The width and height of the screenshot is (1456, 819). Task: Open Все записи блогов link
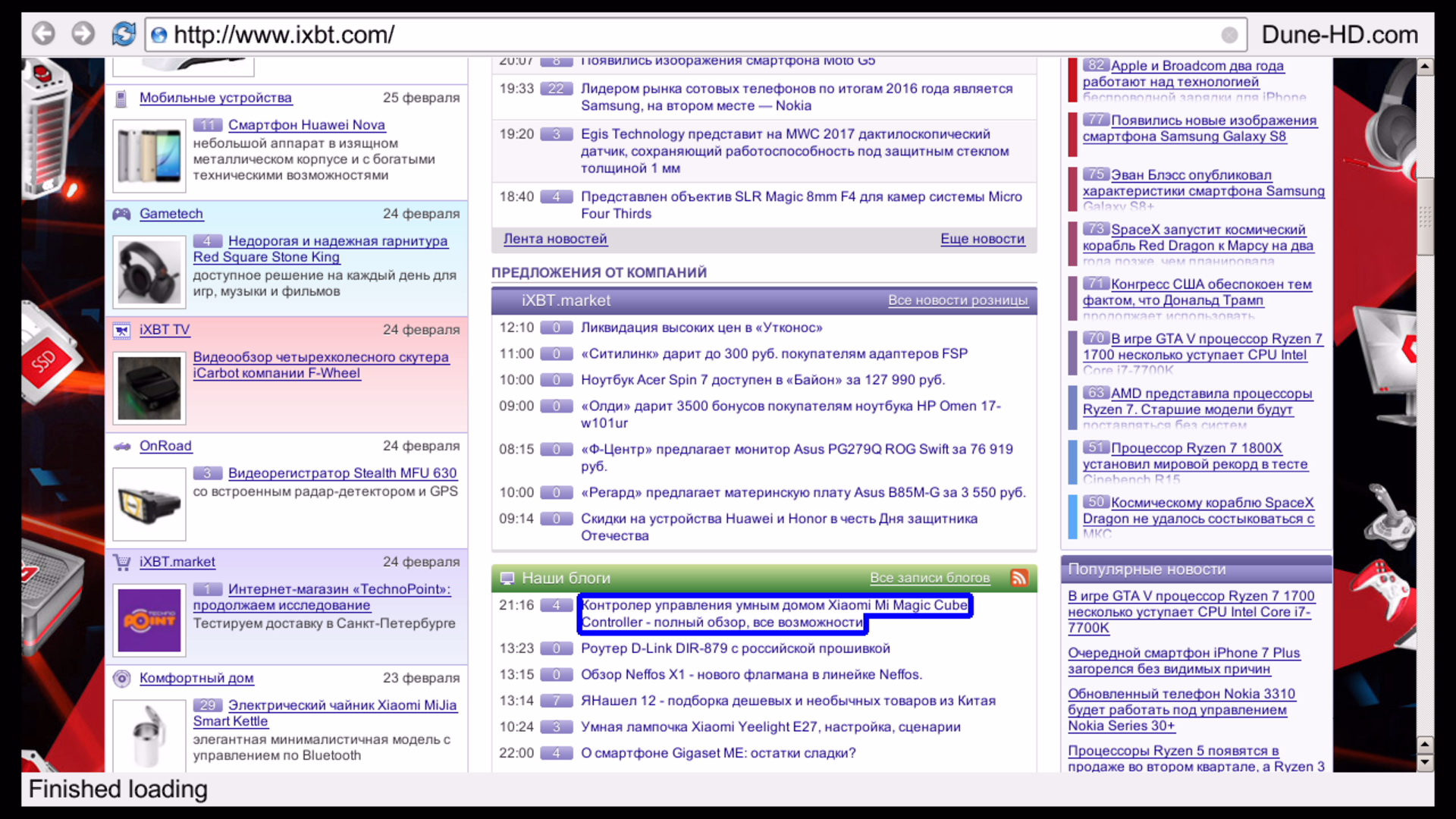pyautogui.click(x=929, y=578)
